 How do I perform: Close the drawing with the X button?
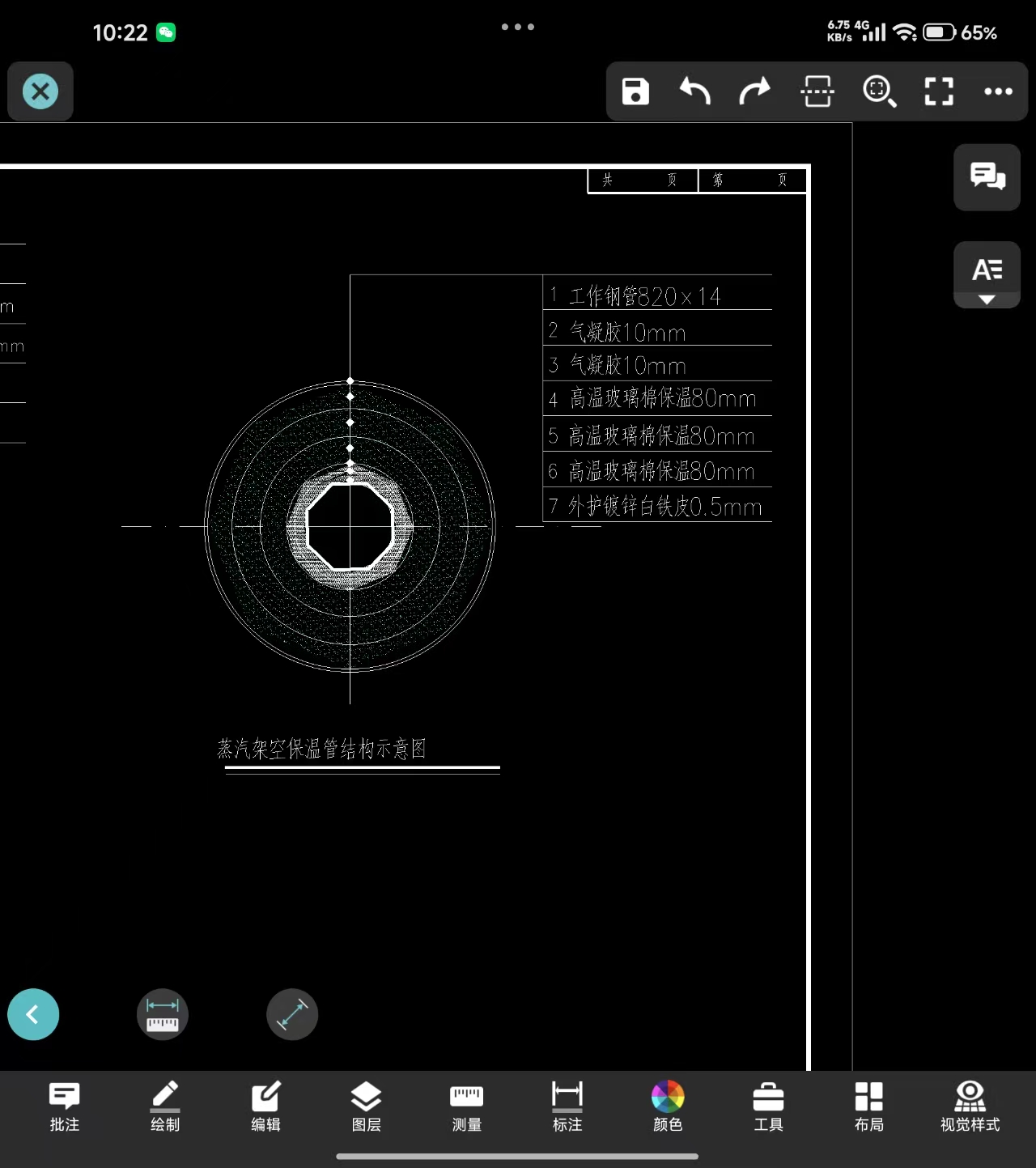[x=40, y=91]
